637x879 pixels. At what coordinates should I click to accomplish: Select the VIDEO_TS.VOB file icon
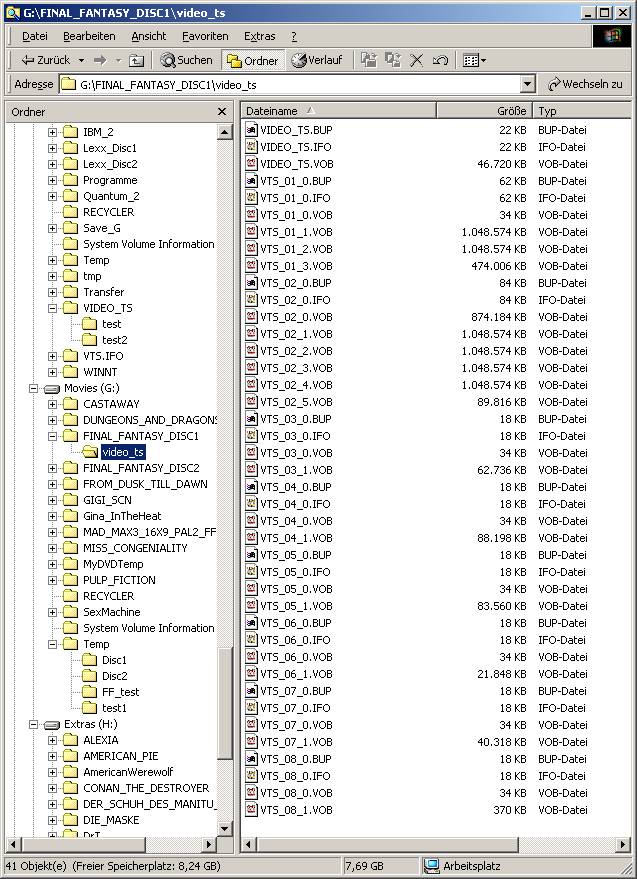pyautogui.click(x=252, y=164)
